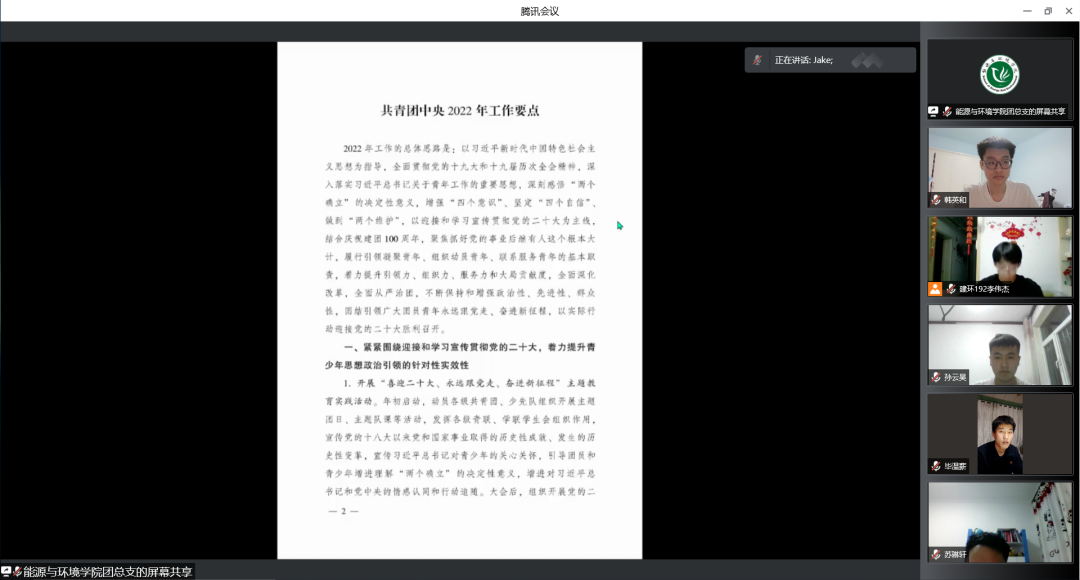The height and width of the screenshot is (580, 1080).
Task: Click the mic icon on the bottom video tile
Action: (936, 554)
